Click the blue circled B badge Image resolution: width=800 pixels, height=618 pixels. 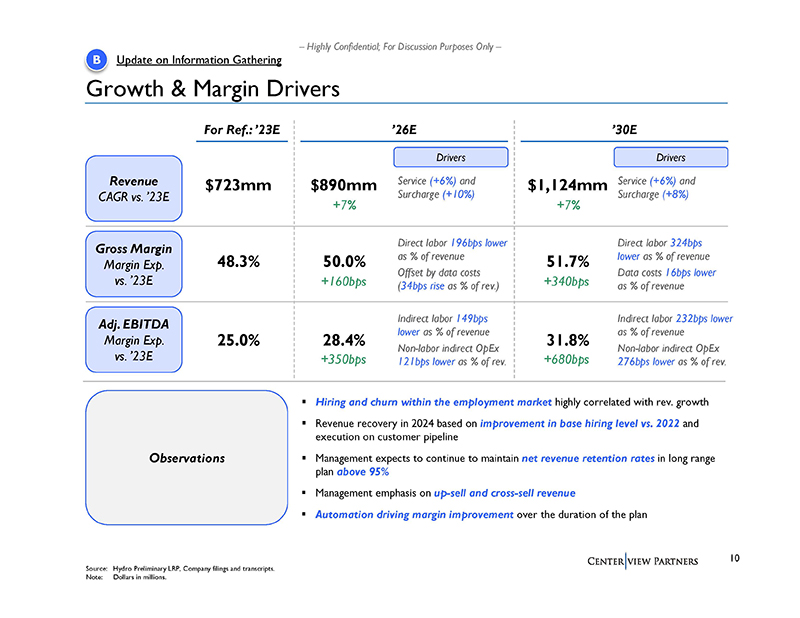pos(95,61)
